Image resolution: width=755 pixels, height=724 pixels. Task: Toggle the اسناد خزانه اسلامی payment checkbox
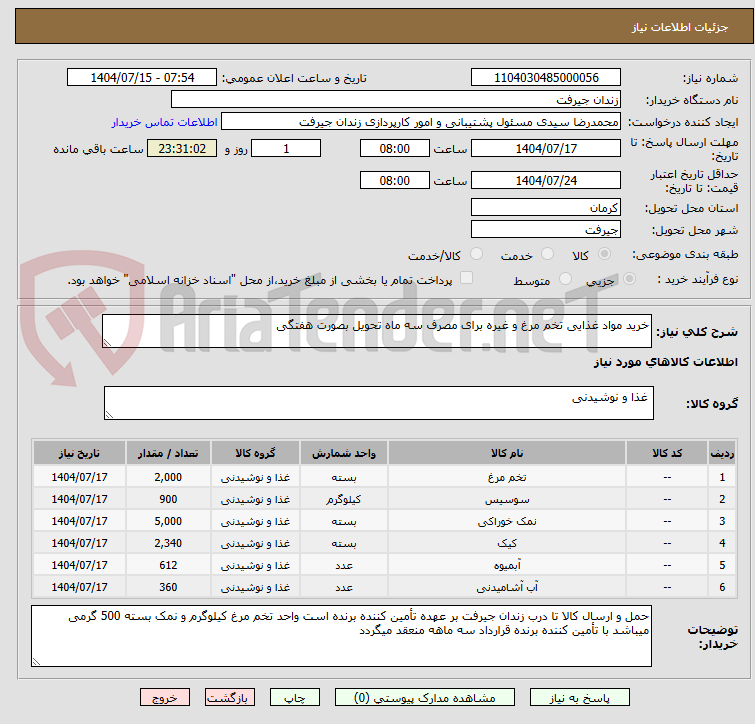point(466,278)
